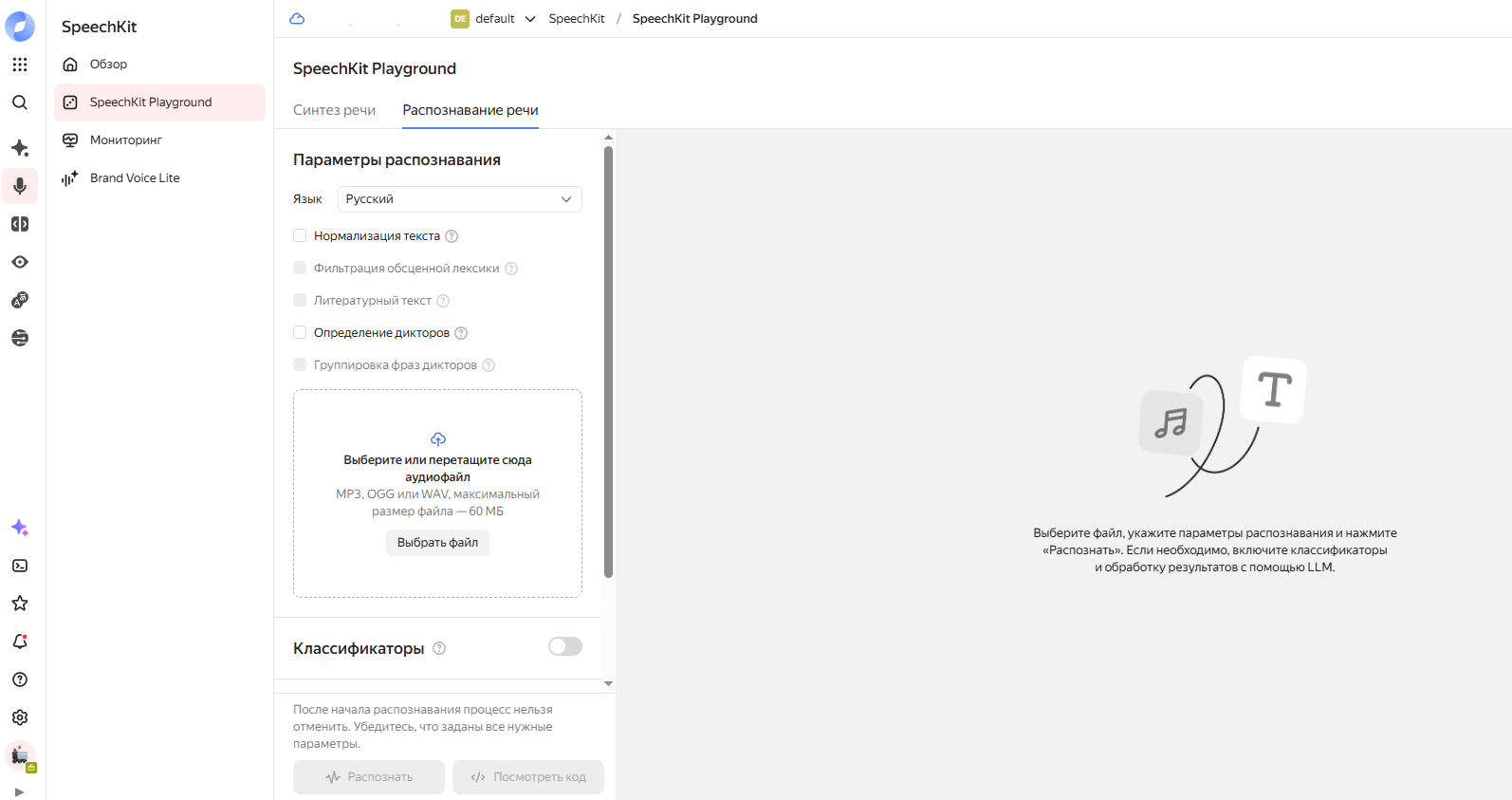Switch to the Синтез речи tab

(x=334, y=110)
